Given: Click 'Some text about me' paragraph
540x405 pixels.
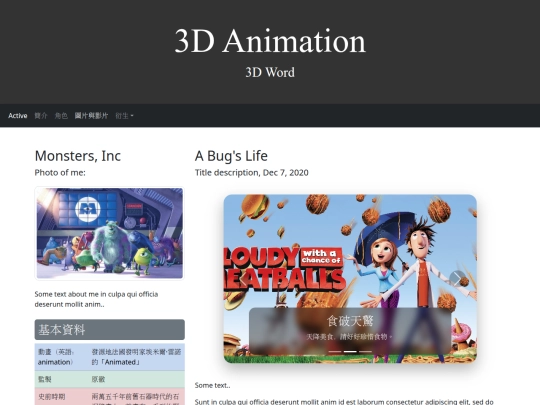Looking at the screenshot, I should pyautogui.click(x=96, y=299).
